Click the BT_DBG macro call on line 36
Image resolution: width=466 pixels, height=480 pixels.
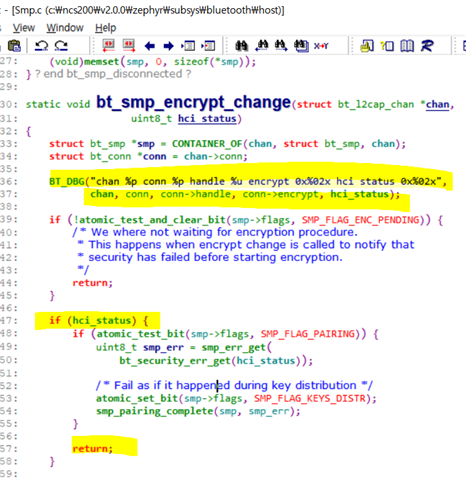tap(67, 181)
